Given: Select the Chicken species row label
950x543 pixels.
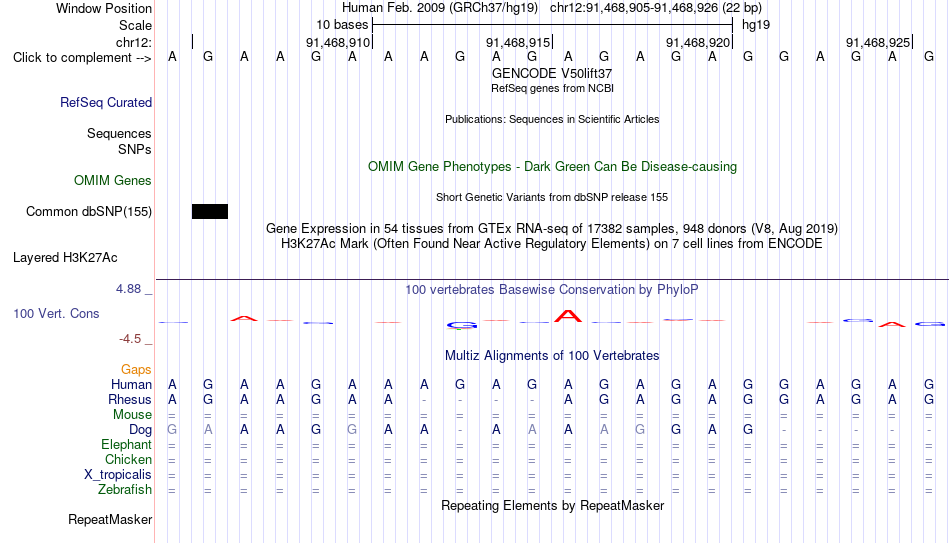Looking at the screenshot, I should (128, 460).
